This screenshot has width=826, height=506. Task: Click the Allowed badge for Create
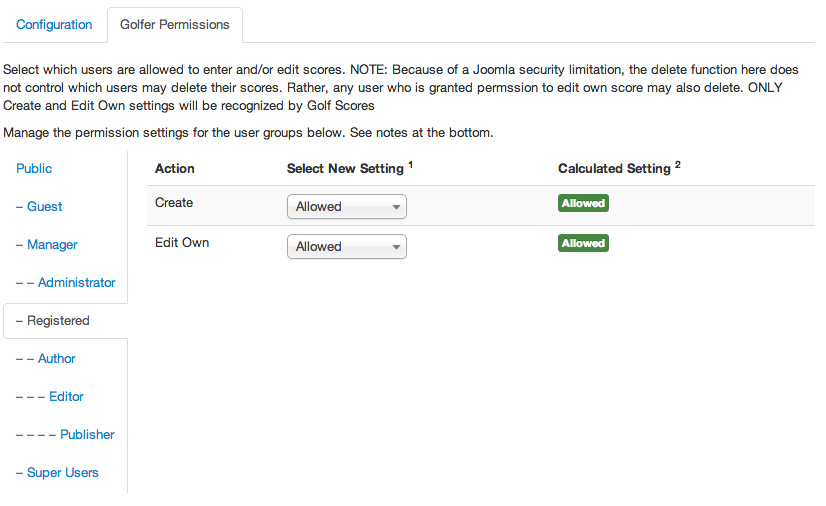point(583,203)
